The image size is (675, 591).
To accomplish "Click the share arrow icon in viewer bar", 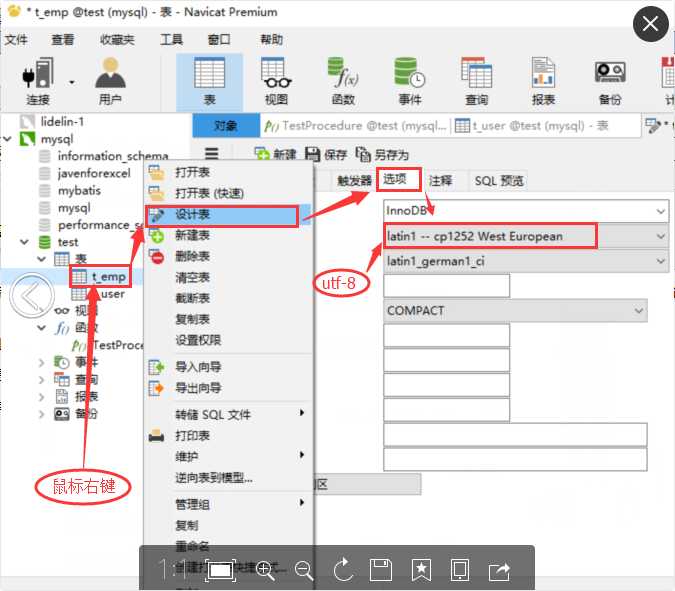I will (x=499, y=571).
